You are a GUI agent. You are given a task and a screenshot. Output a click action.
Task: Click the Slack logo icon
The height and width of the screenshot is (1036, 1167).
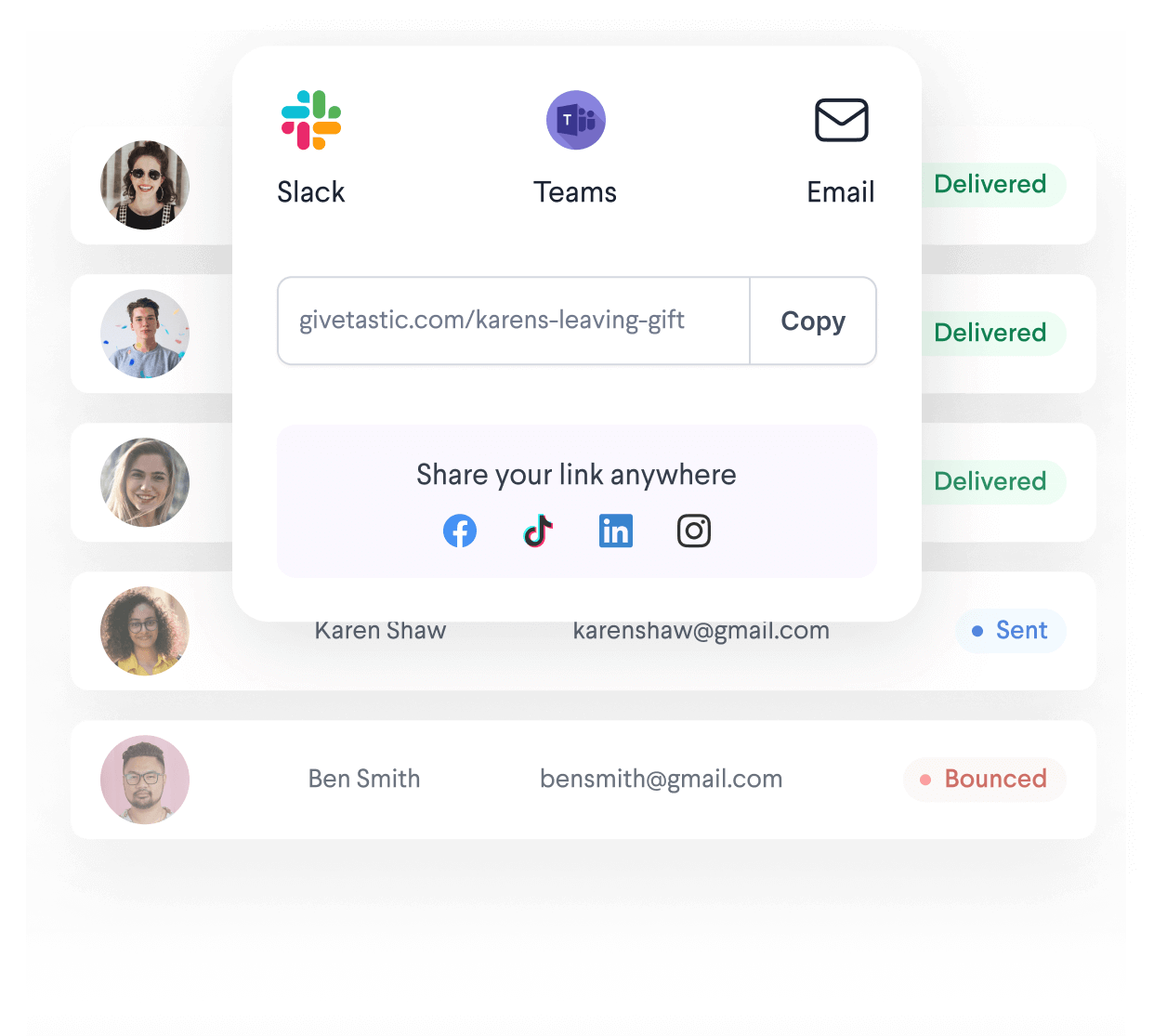click(311, 120)
